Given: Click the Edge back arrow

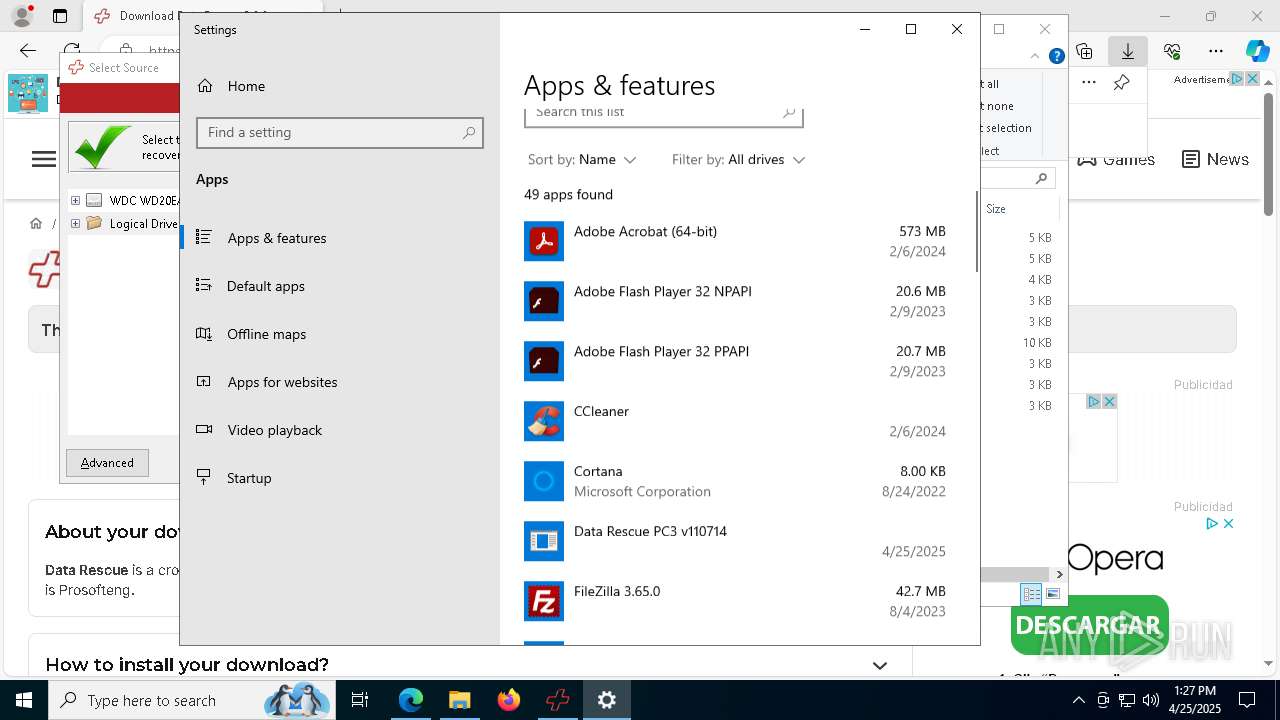Looking at the screenshot, I should tap(28, 50).
